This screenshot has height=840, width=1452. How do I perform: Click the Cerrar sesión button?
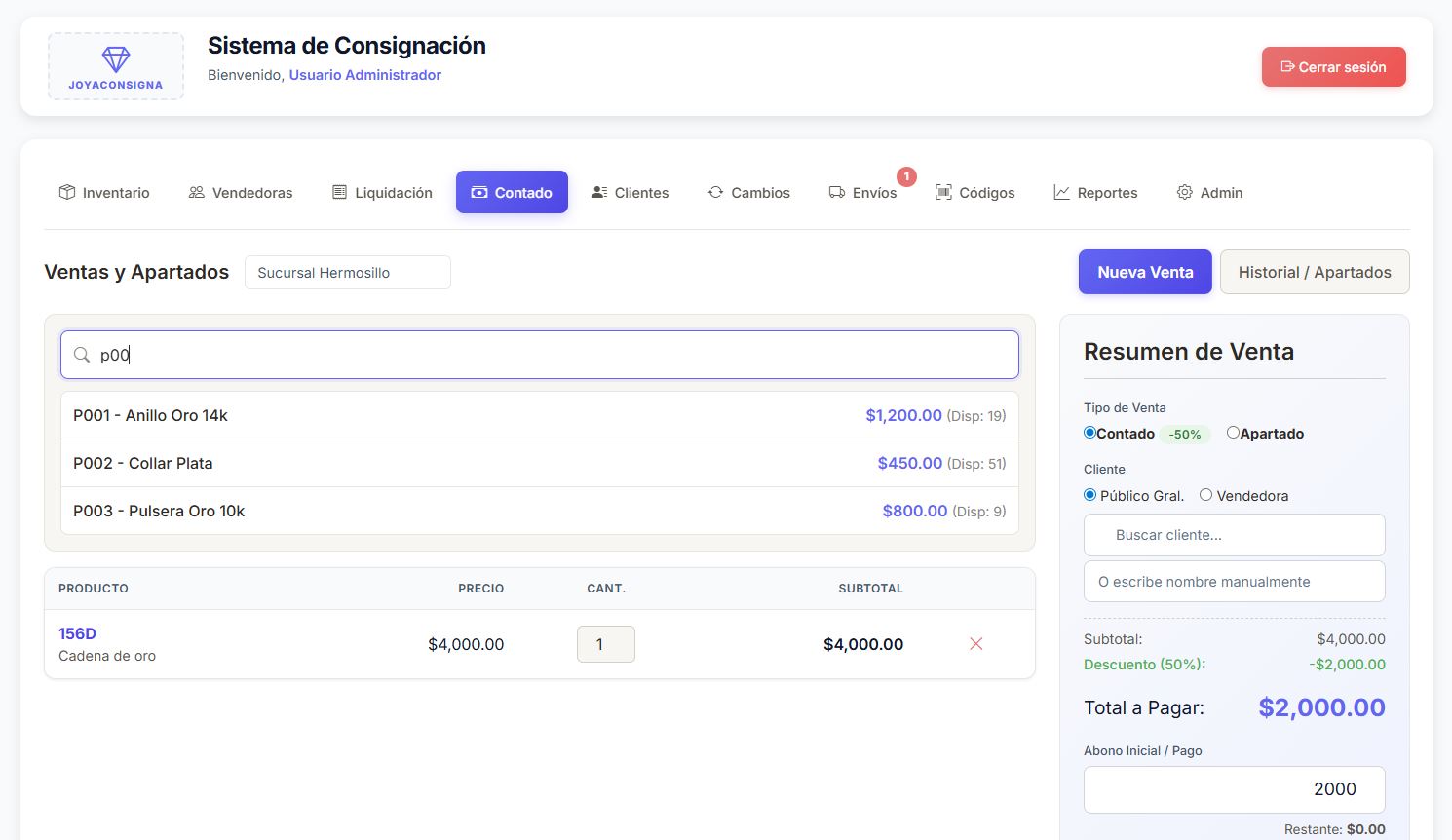point(1334,66)
